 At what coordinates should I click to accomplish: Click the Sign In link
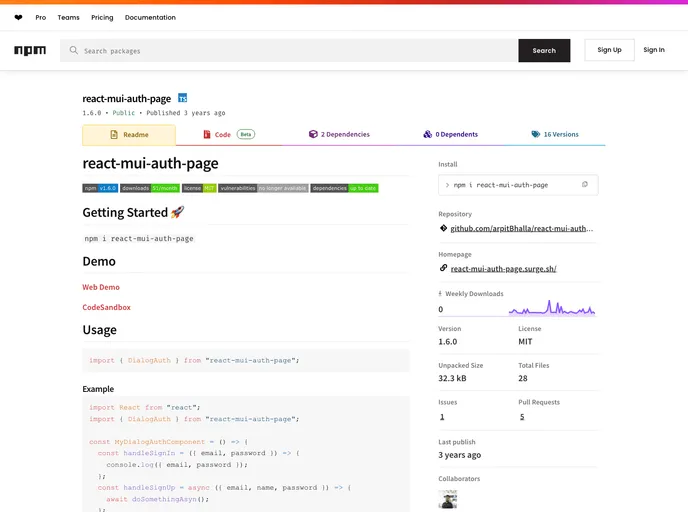pyautogui.click(x=654, y=50)
